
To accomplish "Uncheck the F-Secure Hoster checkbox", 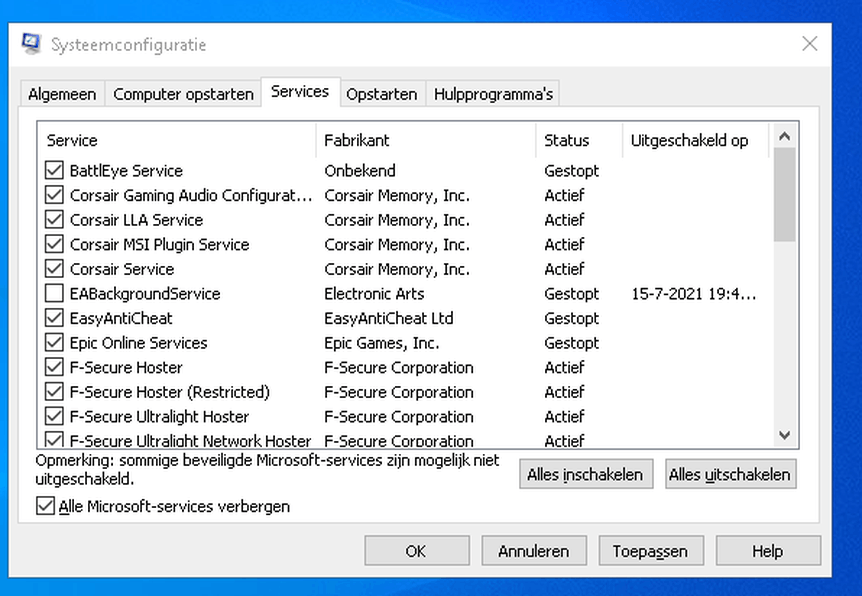I will click(54, 367).
